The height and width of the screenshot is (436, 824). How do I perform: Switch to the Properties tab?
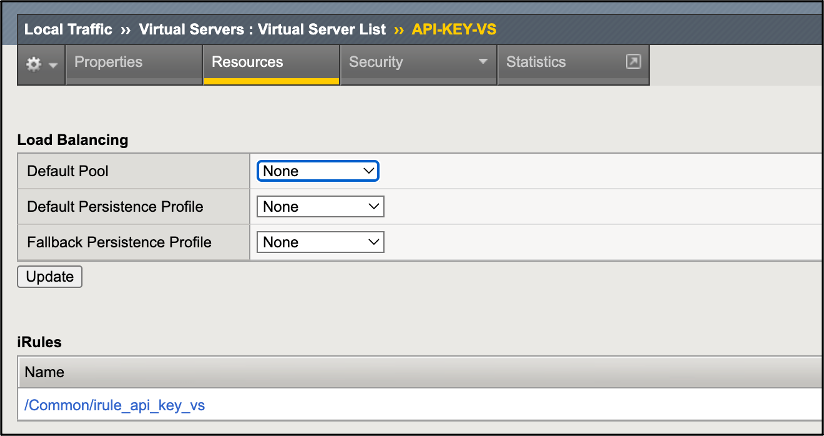[108, 62]
